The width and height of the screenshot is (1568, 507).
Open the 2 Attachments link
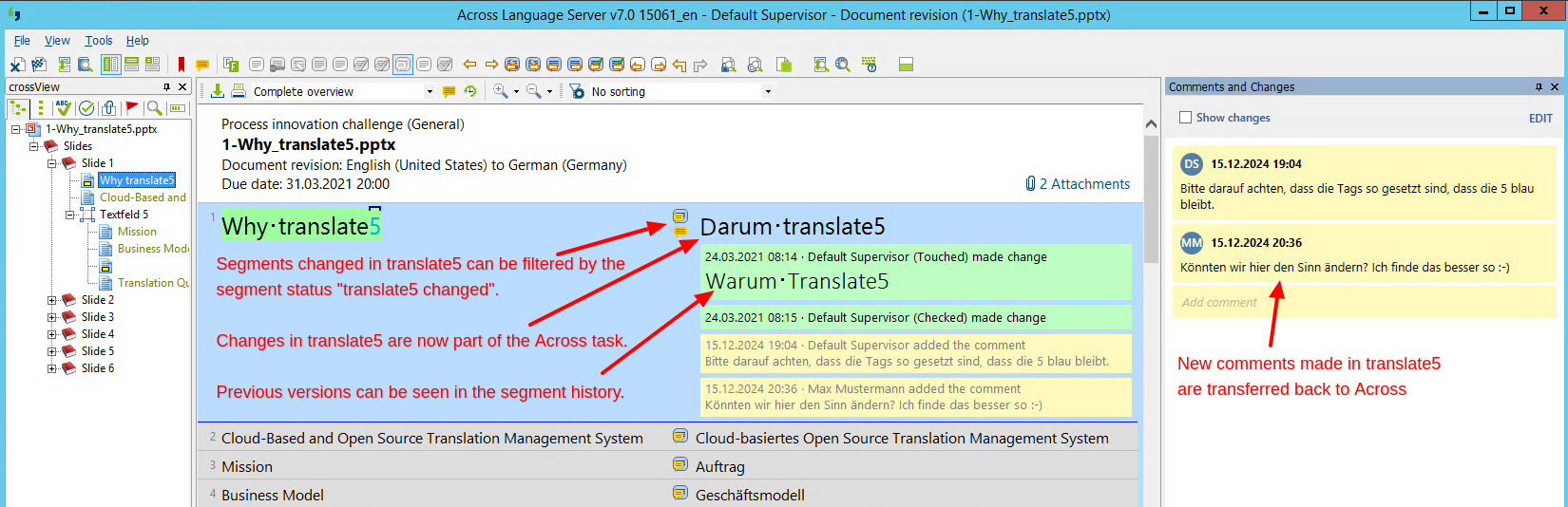1078,184
